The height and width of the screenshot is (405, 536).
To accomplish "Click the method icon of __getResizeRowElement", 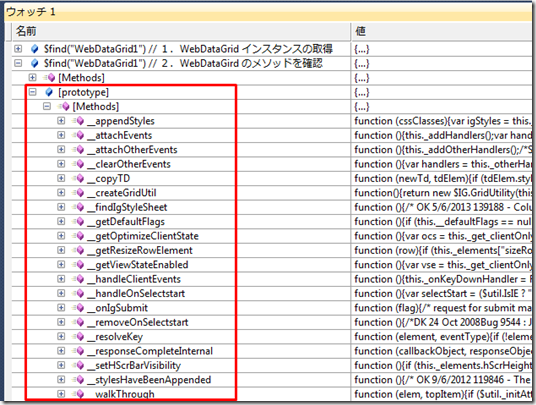I will pos(78,250).
